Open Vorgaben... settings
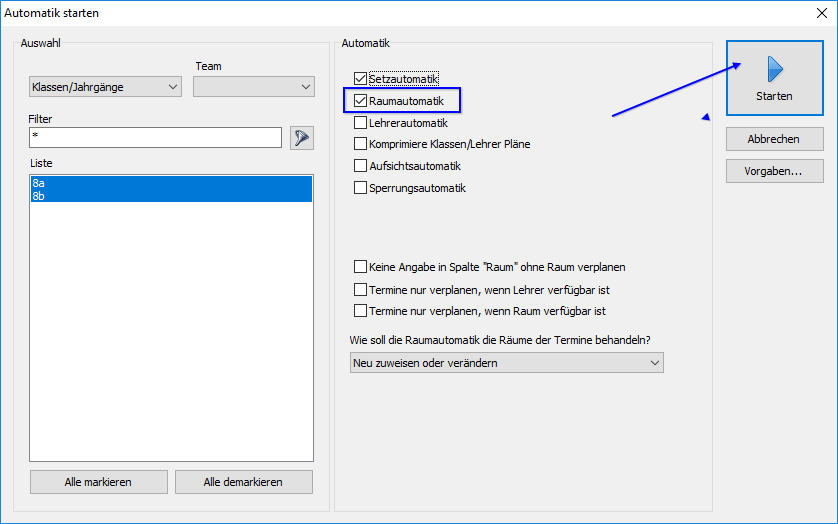The image size is (838, 524). tap(774, 172)
